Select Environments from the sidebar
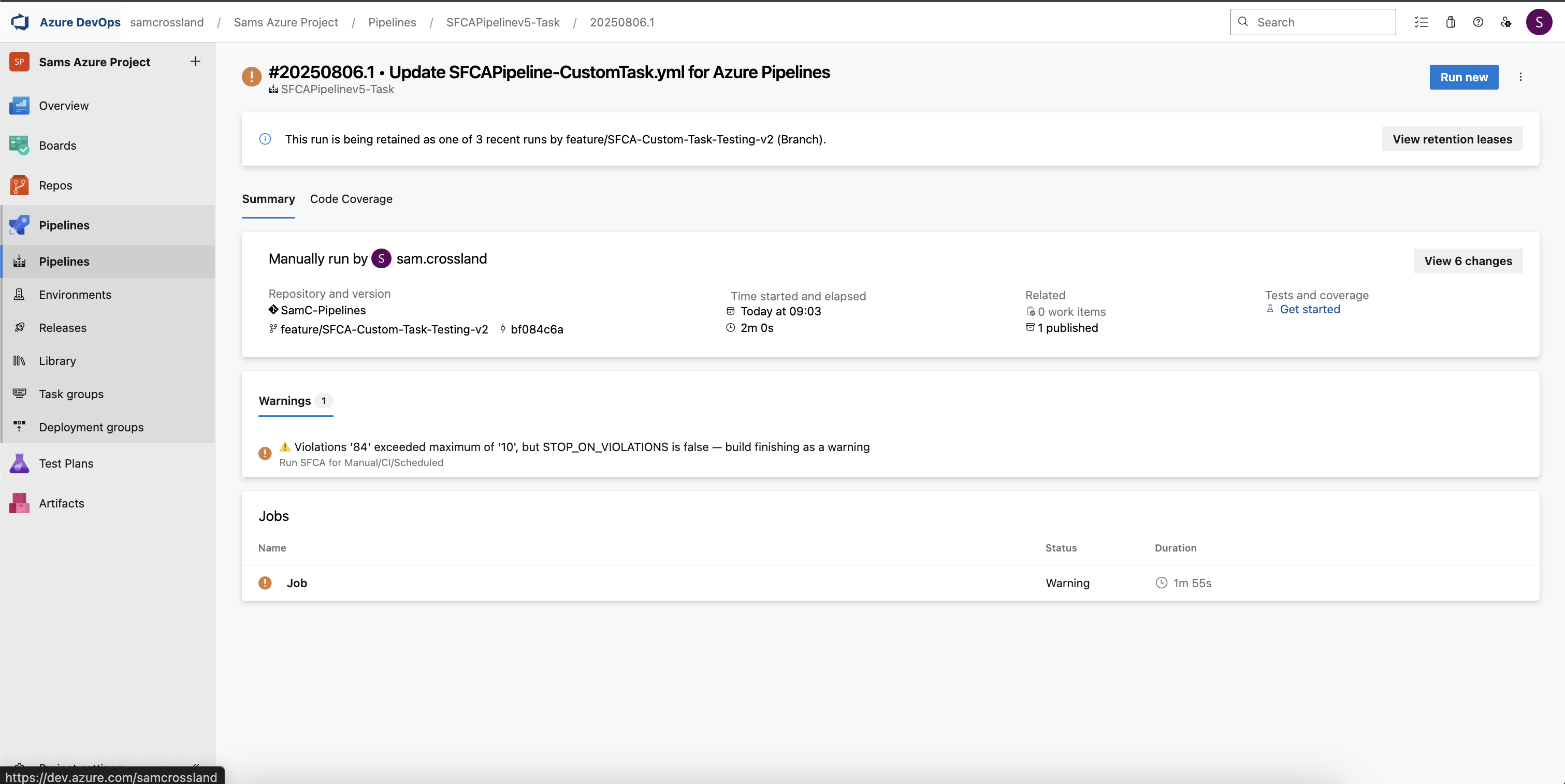 [x=75, y=295]
